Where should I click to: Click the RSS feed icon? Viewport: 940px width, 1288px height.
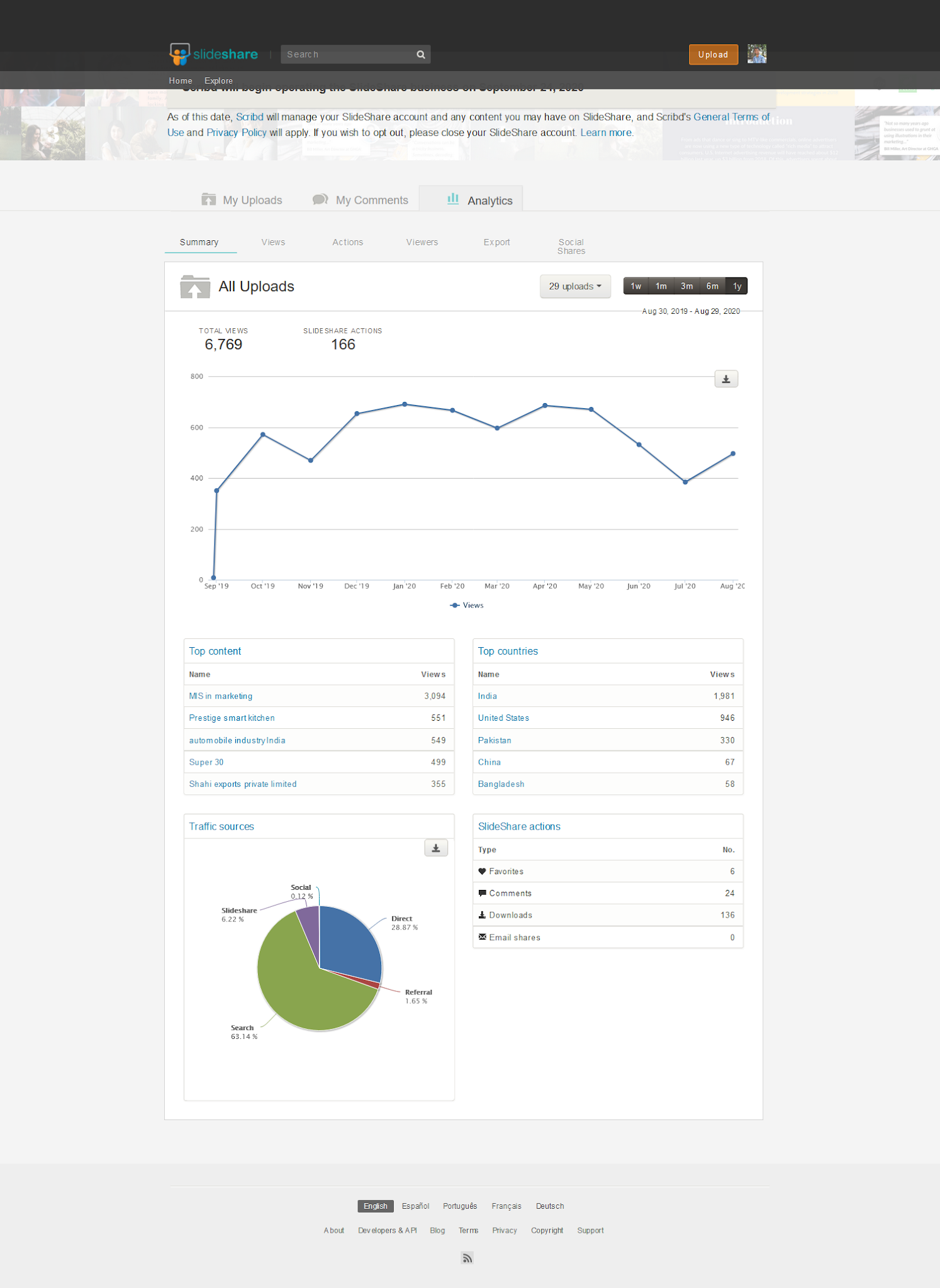coord(467,1258)
